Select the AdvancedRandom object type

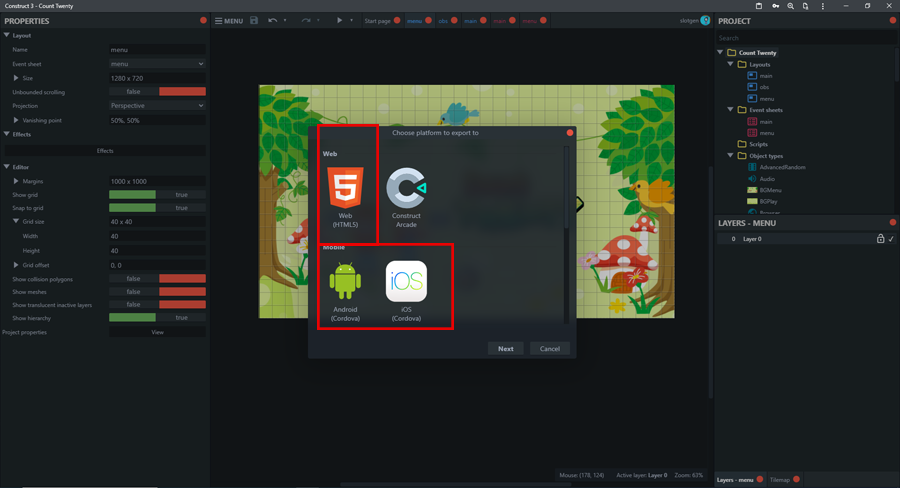pos(782,167)
